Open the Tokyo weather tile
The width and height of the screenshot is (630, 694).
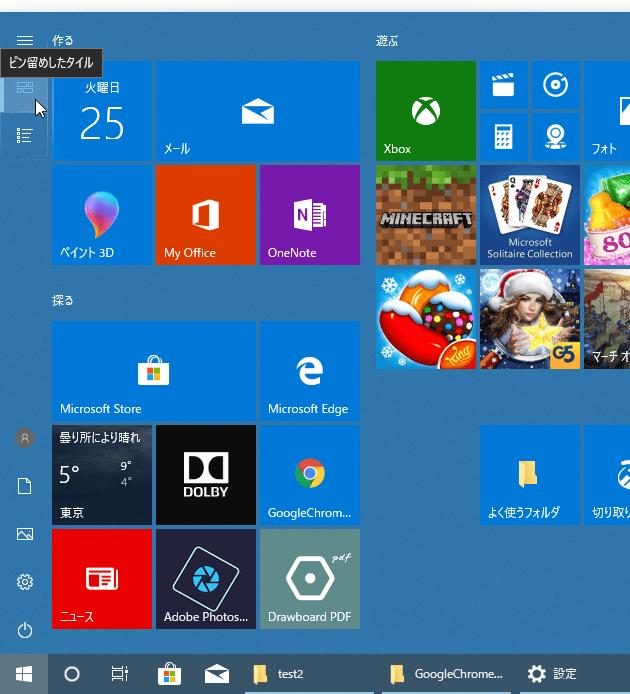(x=102, y=475)
